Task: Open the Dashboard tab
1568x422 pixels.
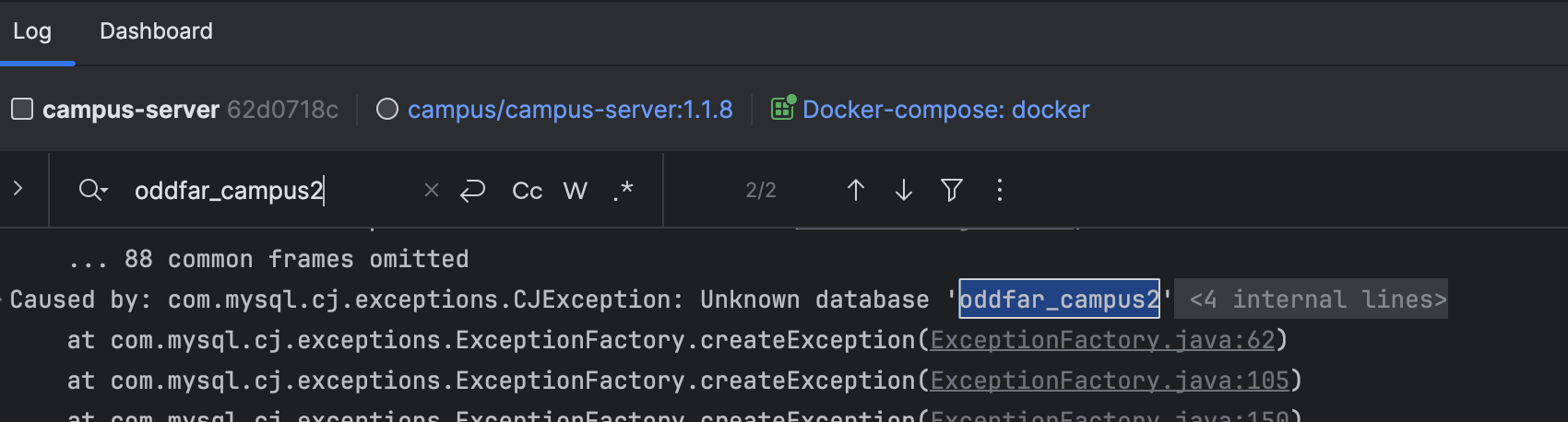Action: [156, 31]
